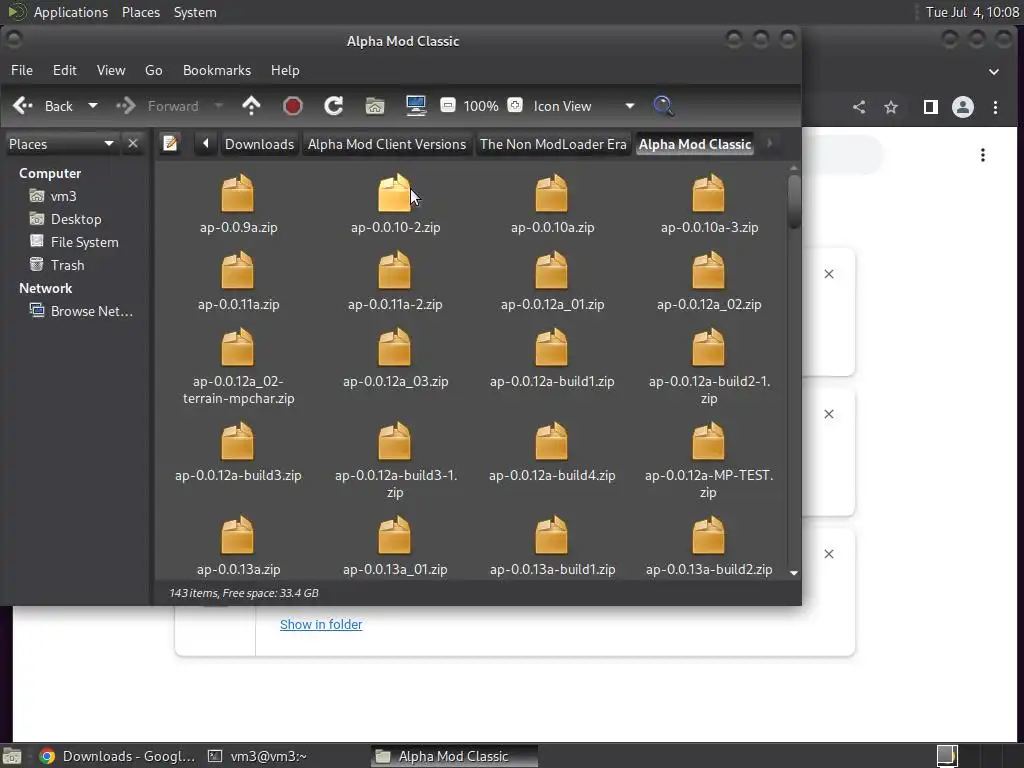Screen dimensions: 1024x768
Task: Open Trash in the sidebar
Action: tap(67, 264)
